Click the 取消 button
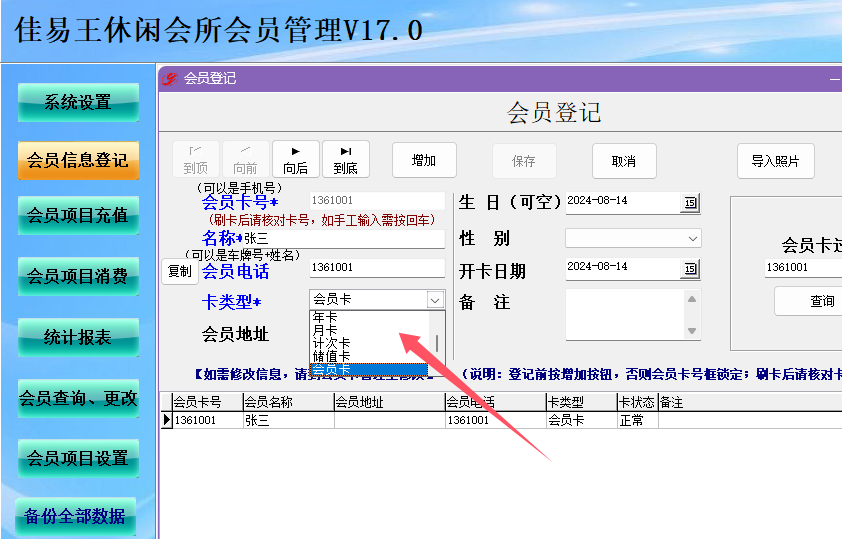842x539 pixels. coord(624,161)
